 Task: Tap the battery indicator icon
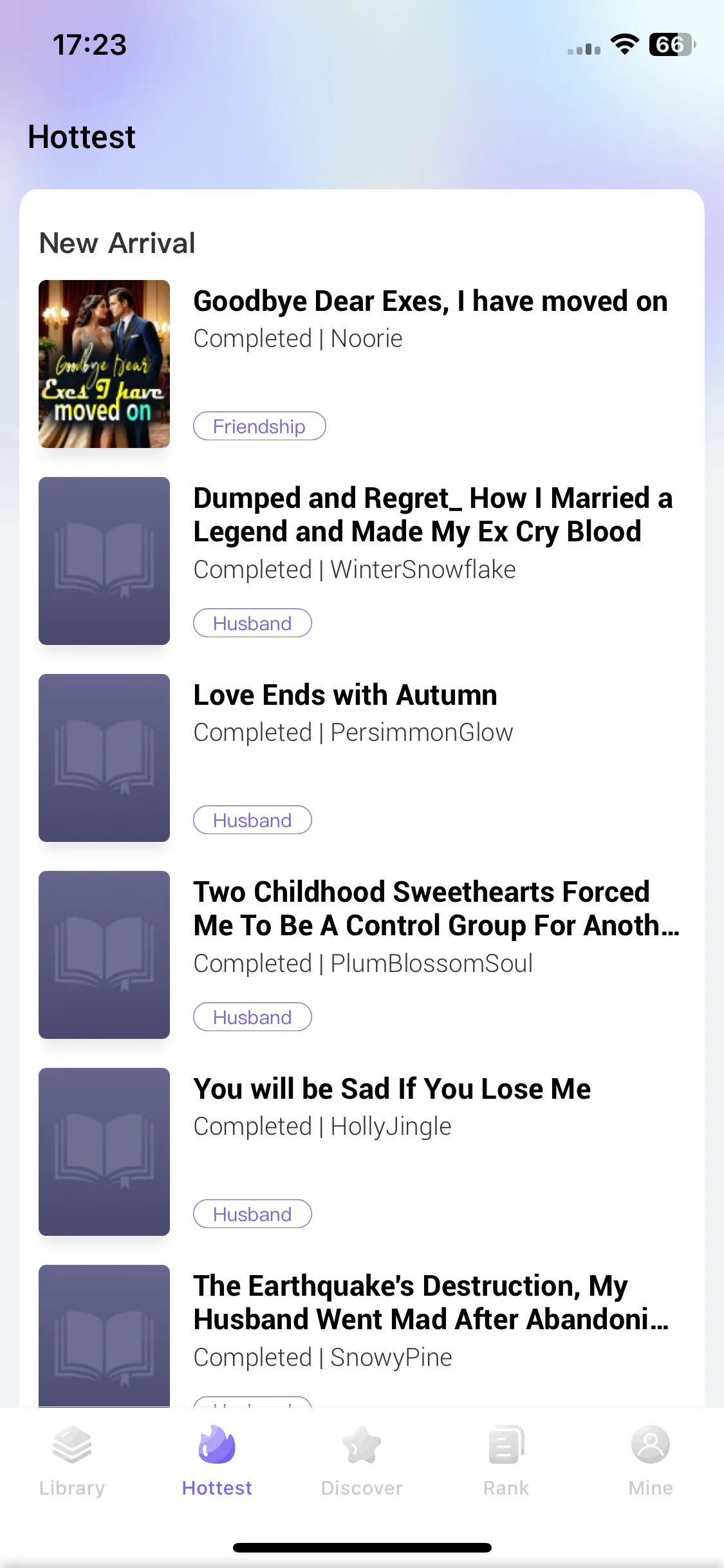pos(672,44)
